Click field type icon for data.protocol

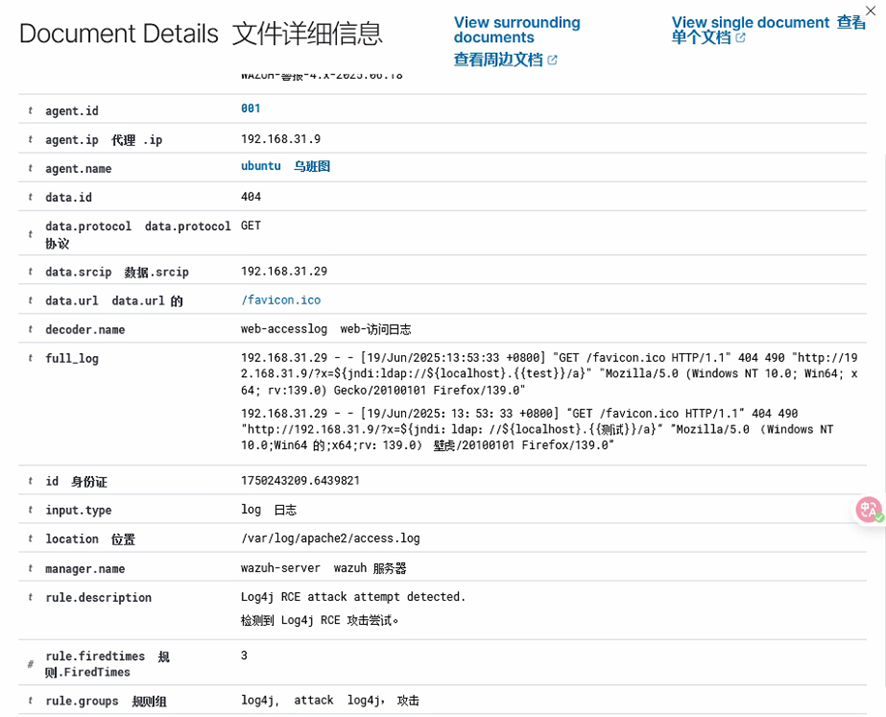pos(30,234)
